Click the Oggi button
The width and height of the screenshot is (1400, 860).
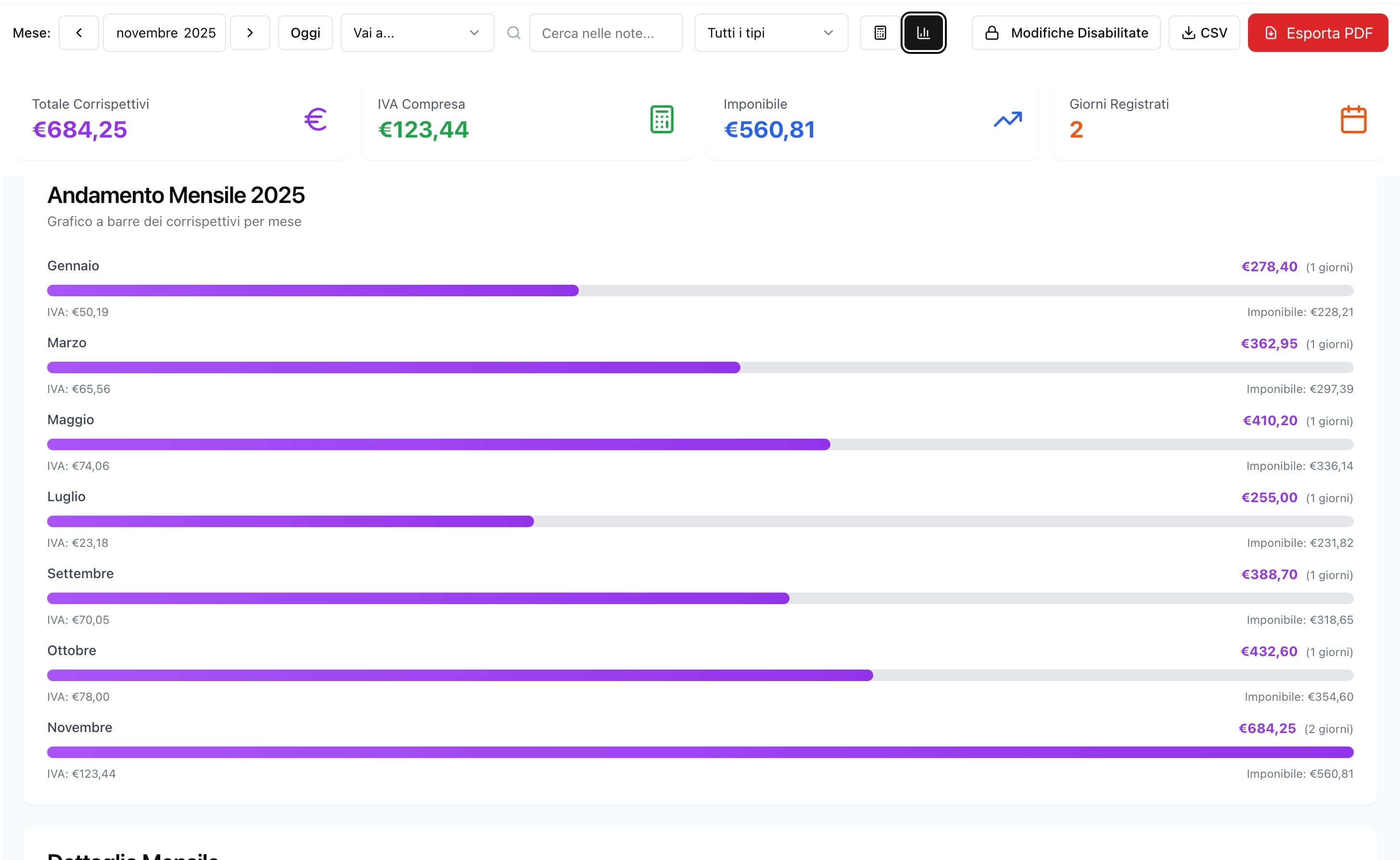pyautogui.click(x=305, y=33)
